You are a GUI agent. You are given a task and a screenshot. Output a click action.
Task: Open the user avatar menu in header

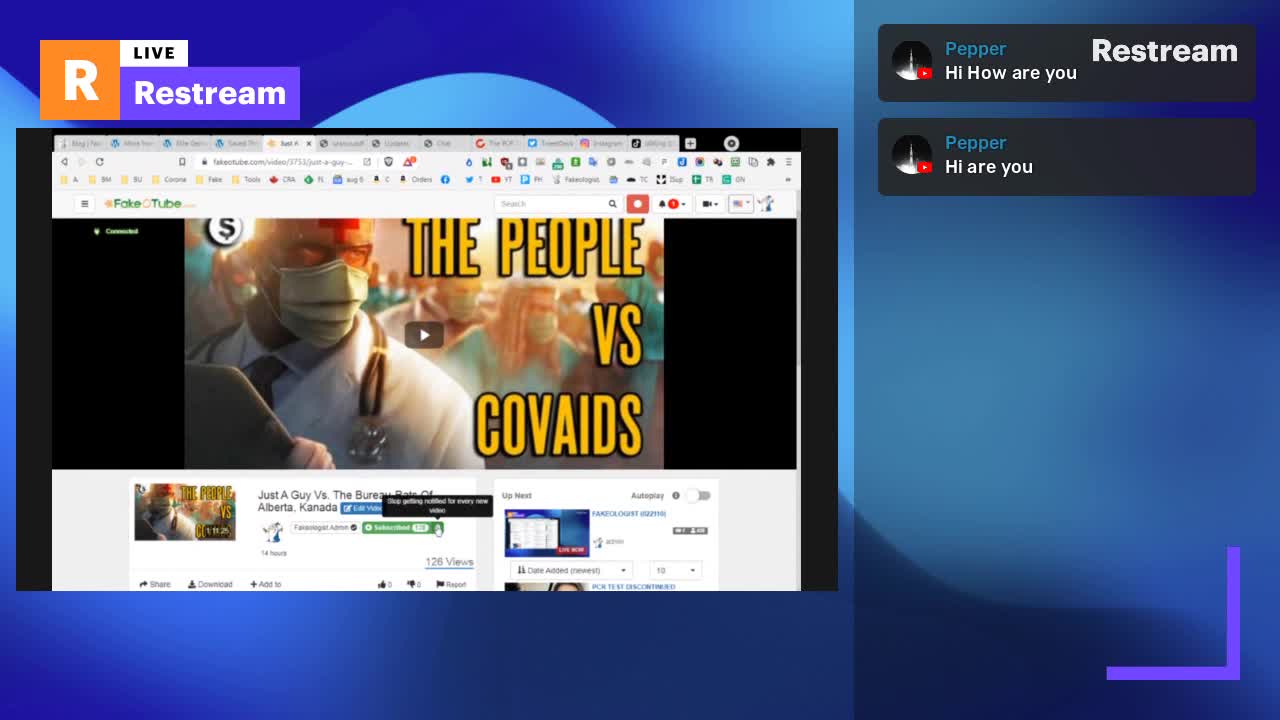(x=766, y=204)
